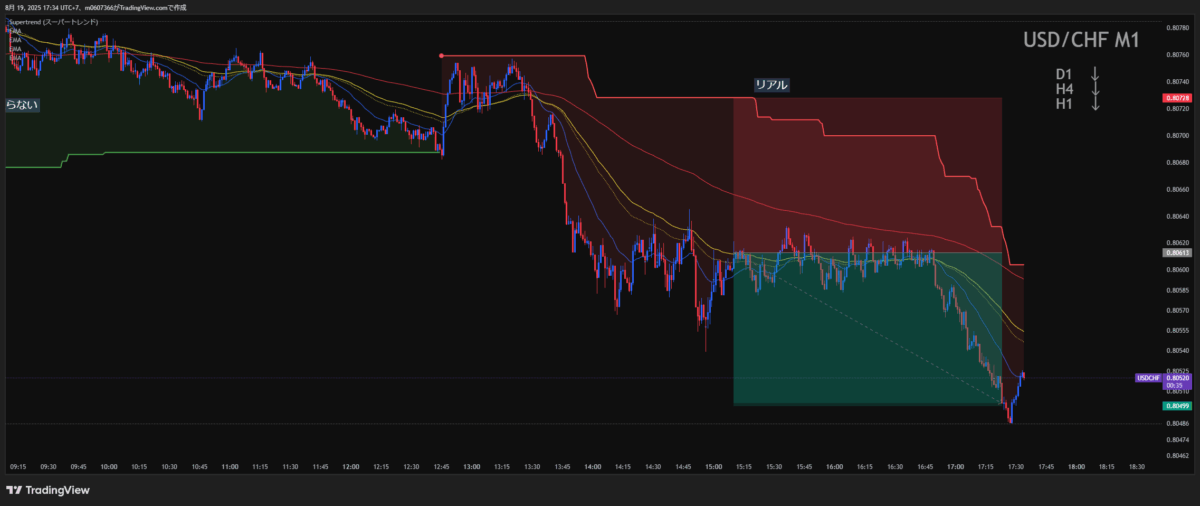Click the らない text label at left edge
The width and height of the screenshot is (1200, 506).
coord(22,104)
